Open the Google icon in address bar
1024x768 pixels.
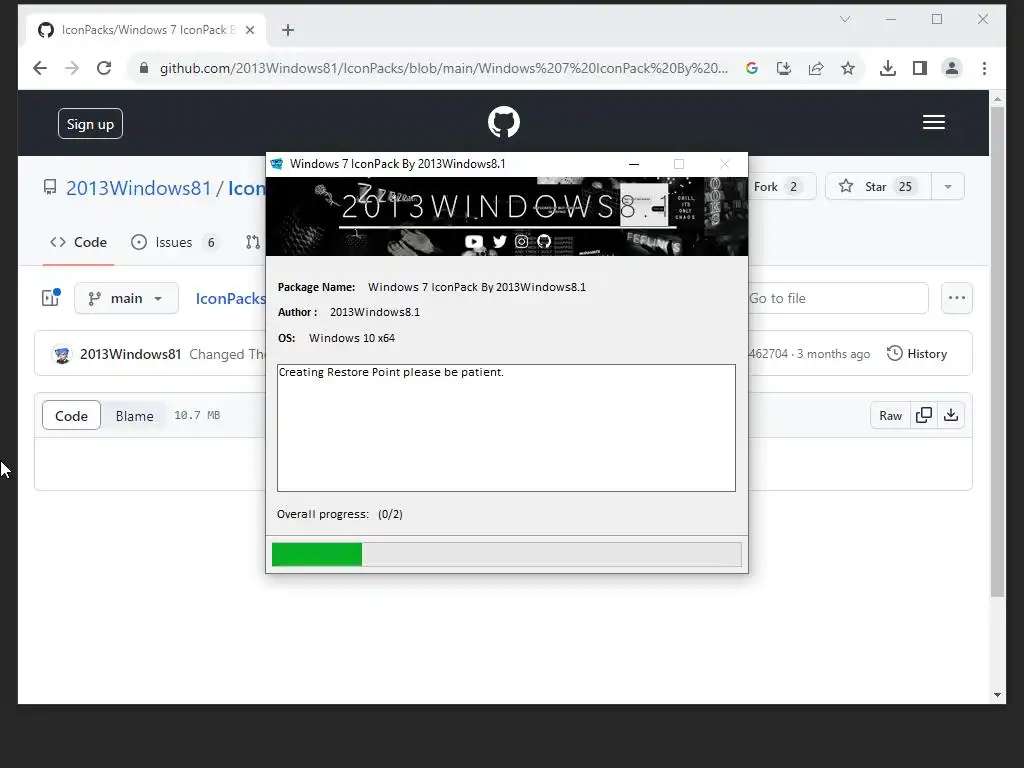[x=752, y=68]
